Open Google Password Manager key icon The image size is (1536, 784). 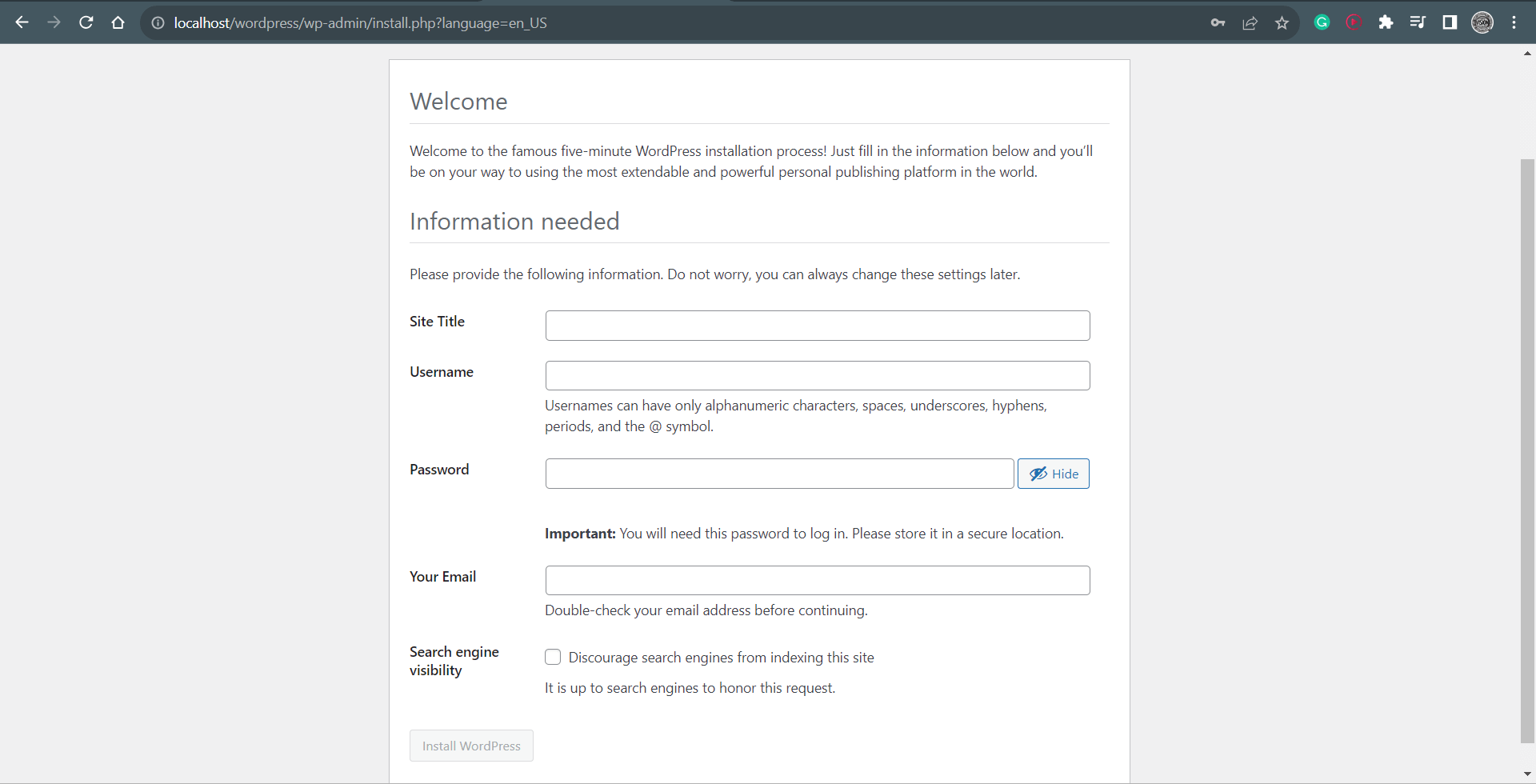click(1218, 22)
